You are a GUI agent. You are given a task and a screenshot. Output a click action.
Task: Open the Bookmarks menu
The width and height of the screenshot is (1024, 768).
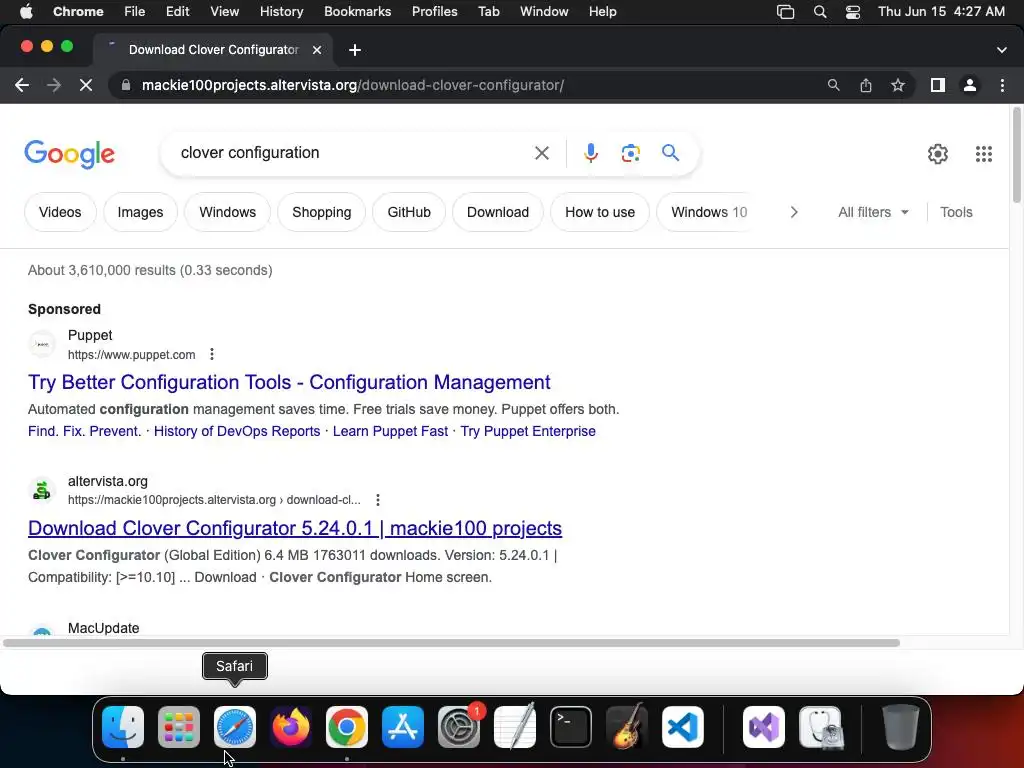click(x=357, y=12)
